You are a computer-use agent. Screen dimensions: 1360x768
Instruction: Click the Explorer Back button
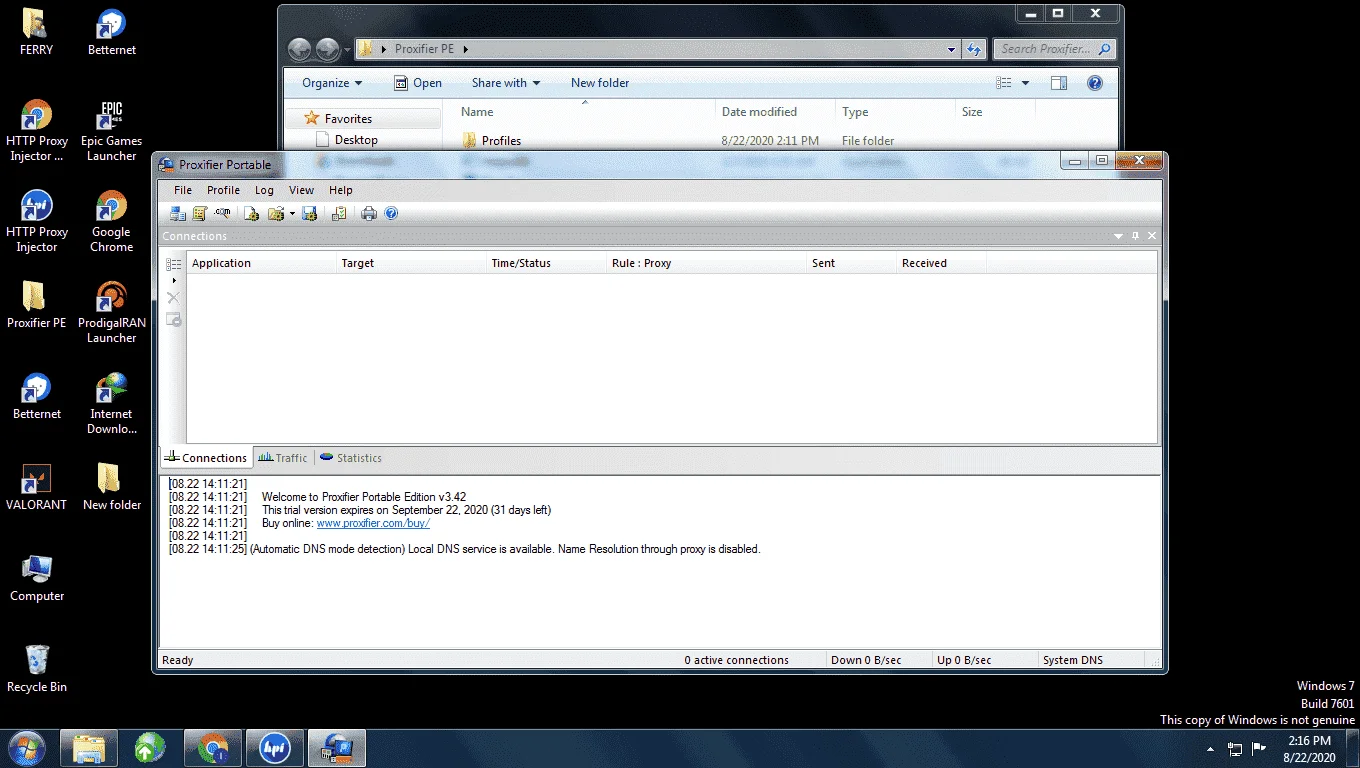(299, 49)
